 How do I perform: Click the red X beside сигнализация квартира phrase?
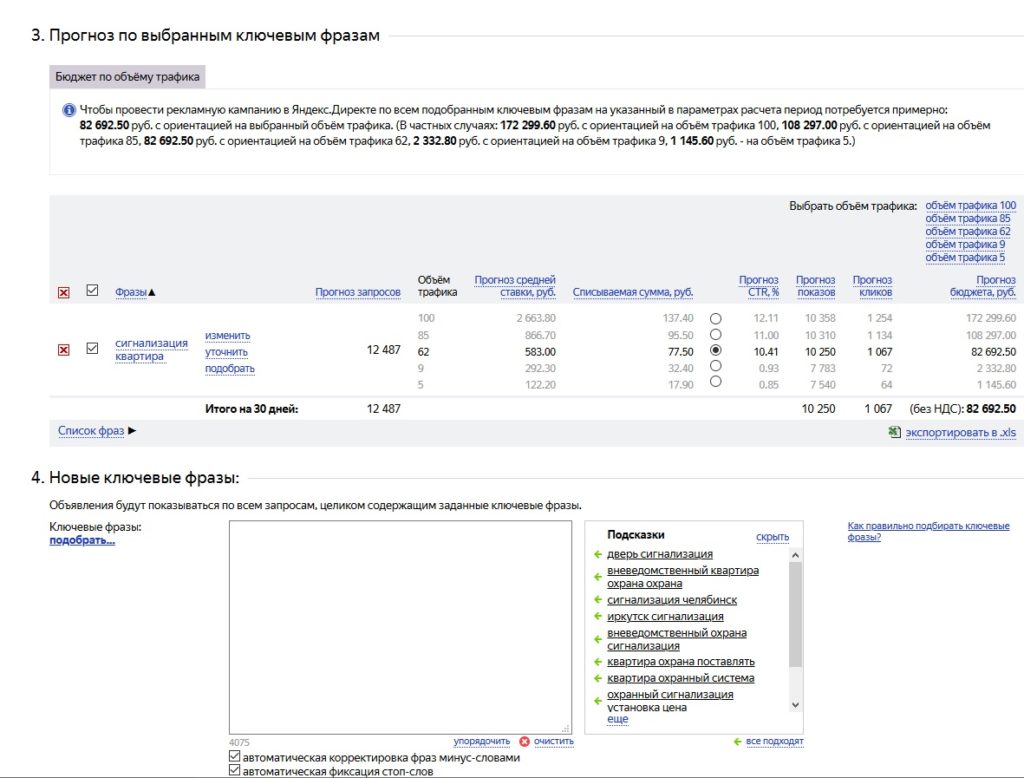click(63, 349)
